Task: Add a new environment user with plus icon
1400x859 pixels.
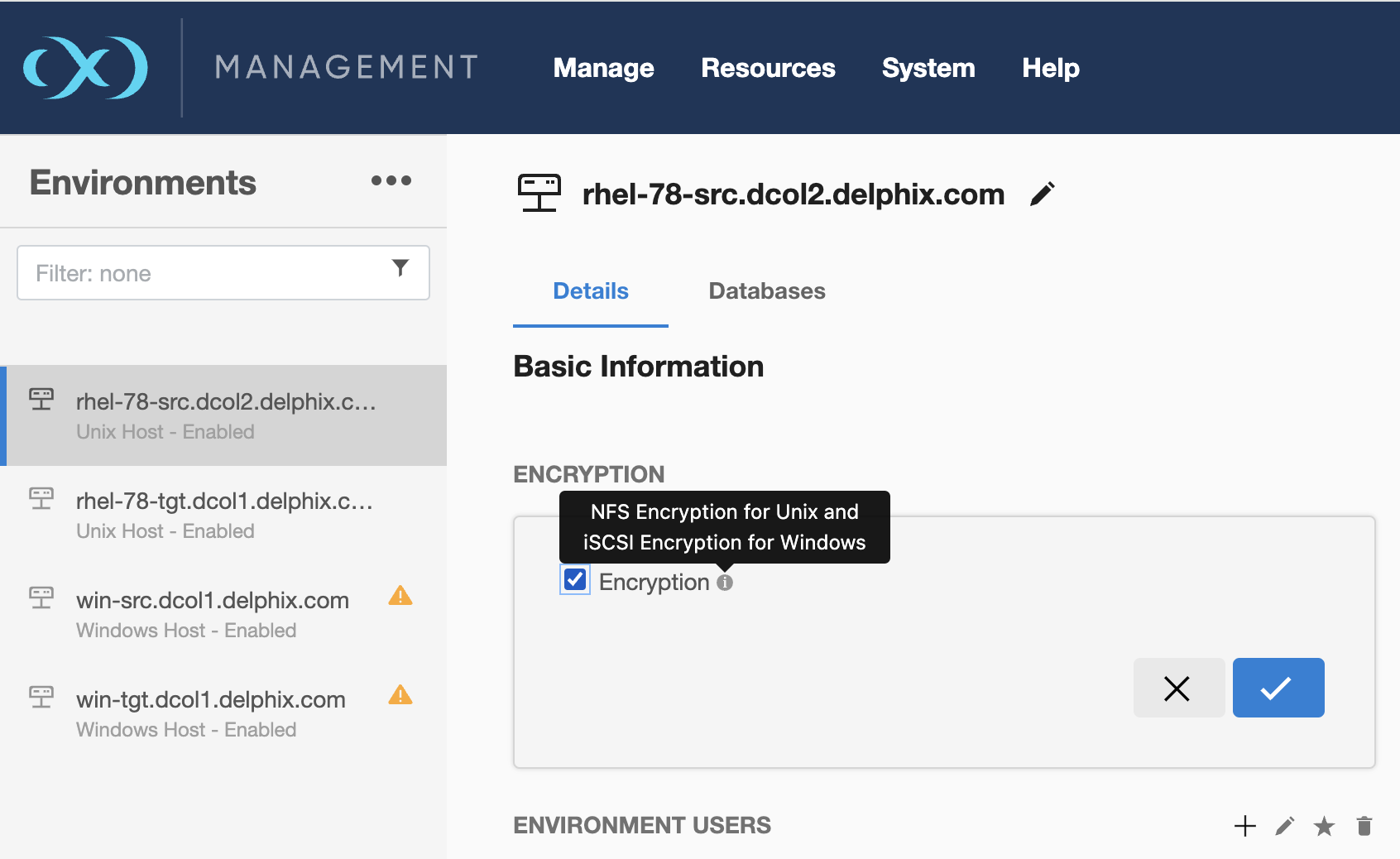Action: tap(1244, 826)
